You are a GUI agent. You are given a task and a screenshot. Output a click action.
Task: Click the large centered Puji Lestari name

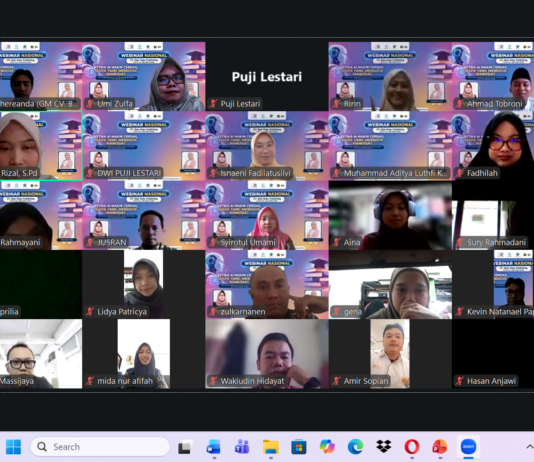pos(267,77)
